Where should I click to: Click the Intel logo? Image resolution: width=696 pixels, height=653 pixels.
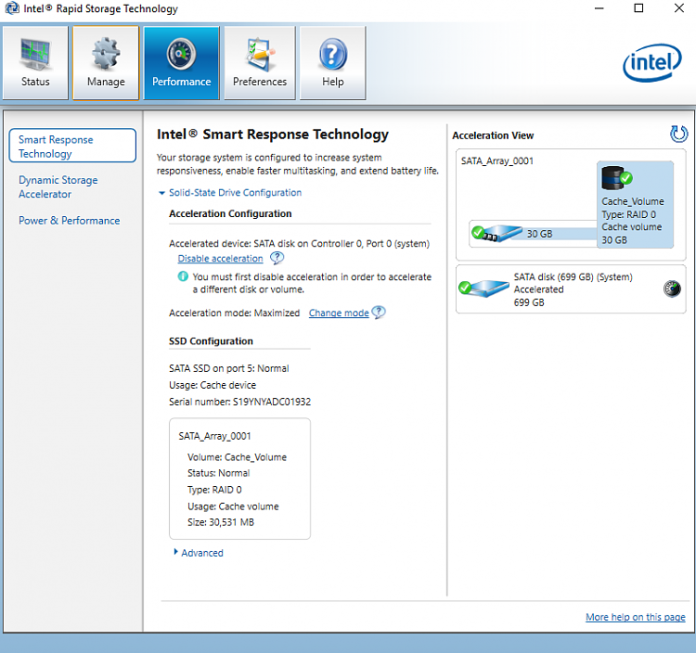pos(652,64)
